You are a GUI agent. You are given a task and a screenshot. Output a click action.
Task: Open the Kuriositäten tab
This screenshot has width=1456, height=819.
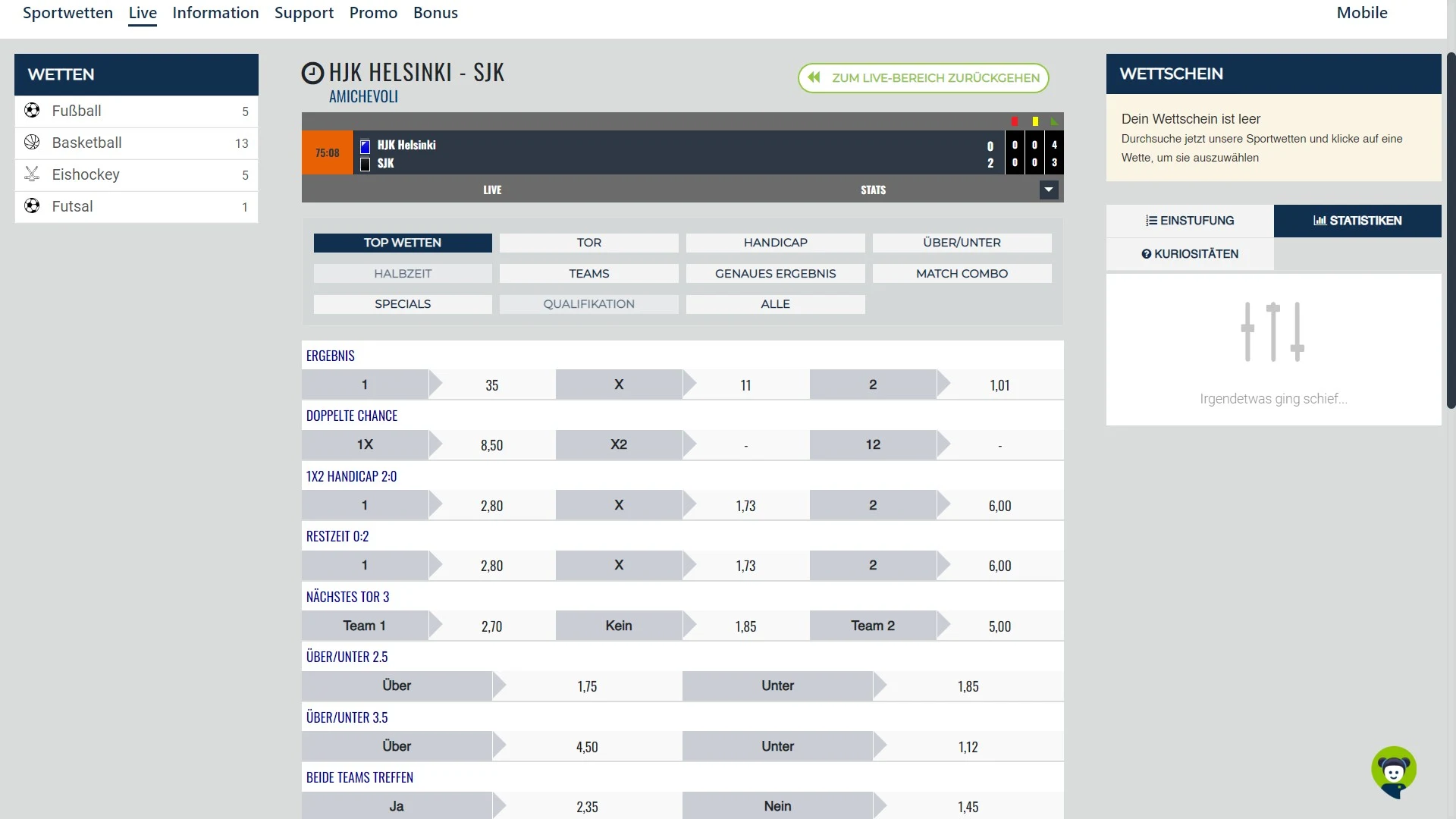pos(1190,254)
